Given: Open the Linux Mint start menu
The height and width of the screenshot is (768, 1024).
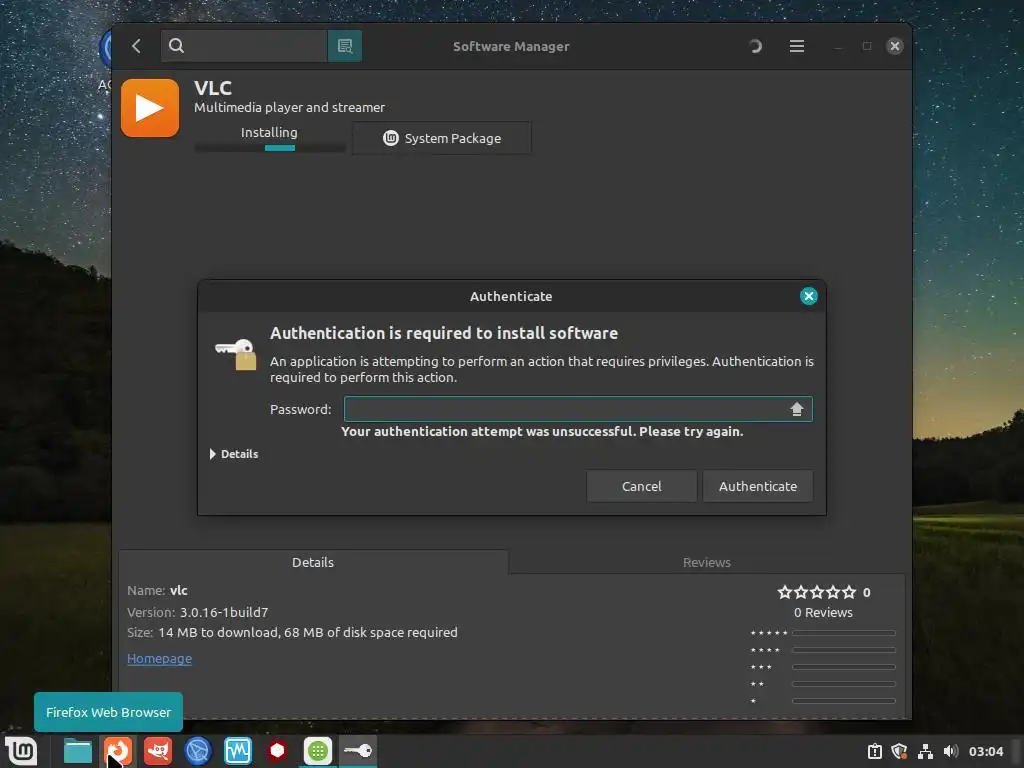Looking at the screenshot, I should (x=22, y=750).
